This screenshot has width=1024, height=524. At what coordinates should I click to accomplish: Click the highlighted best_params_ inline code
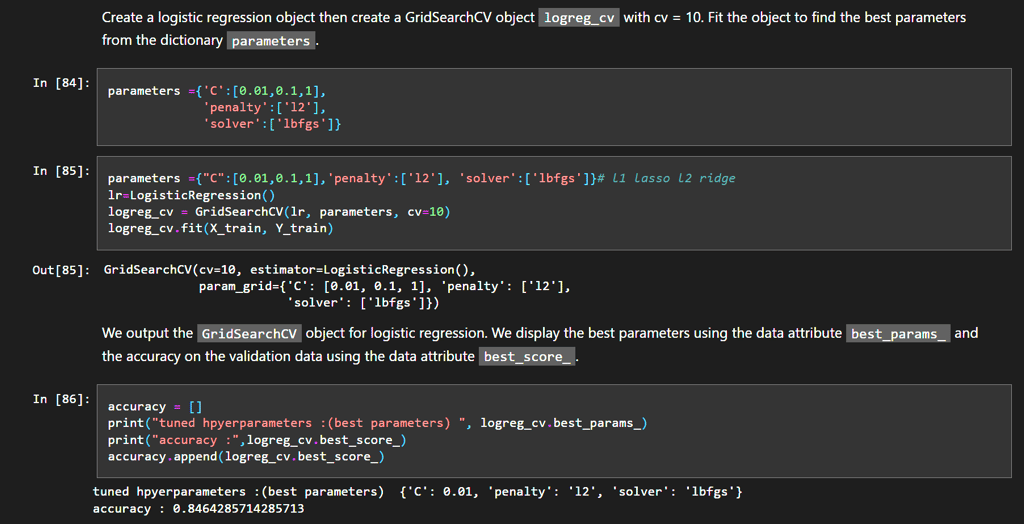(x=900, y=333)
